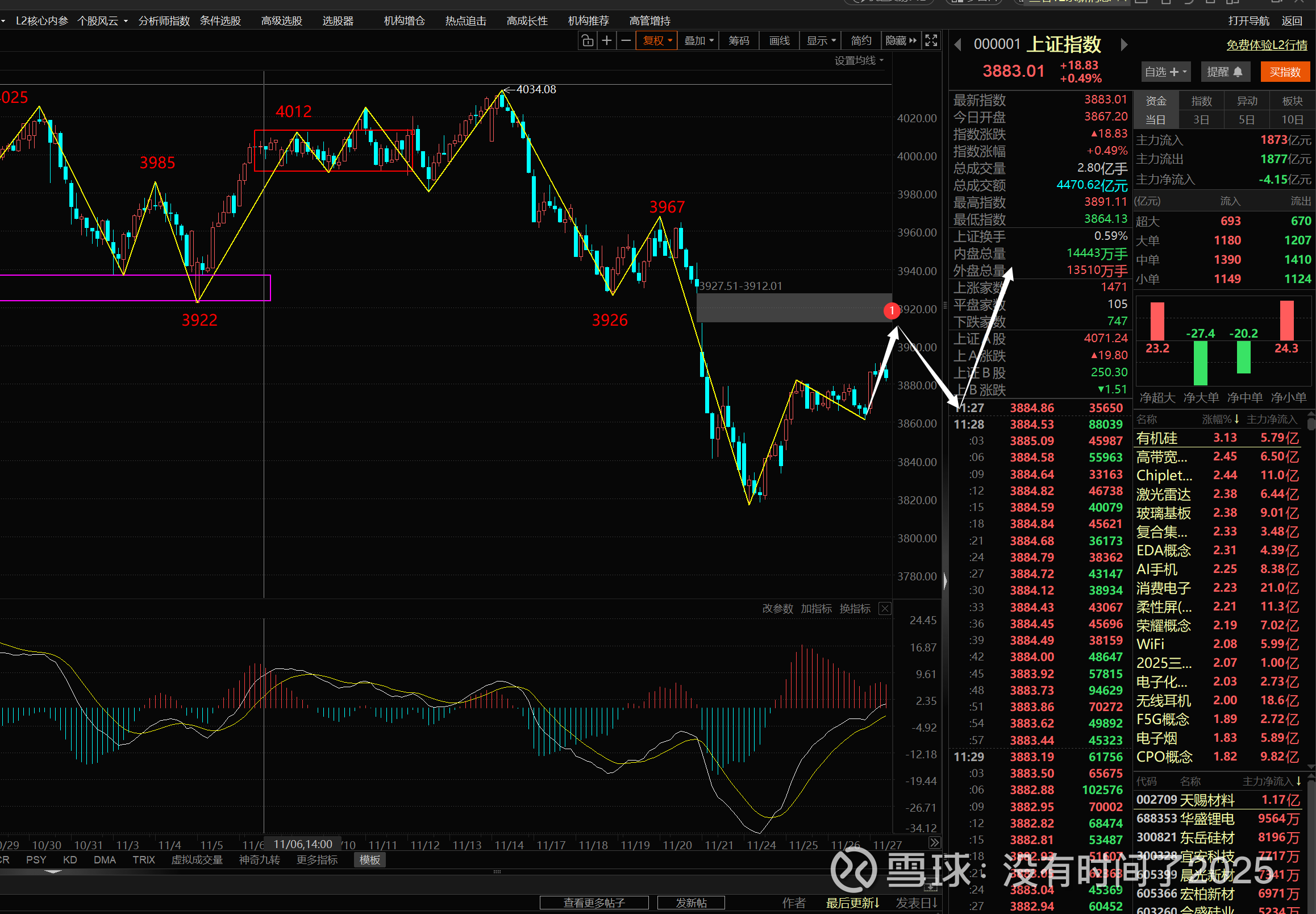Go to previous stock with left arrow
This screenshot has height=914, width=1316.
point(957,45)
